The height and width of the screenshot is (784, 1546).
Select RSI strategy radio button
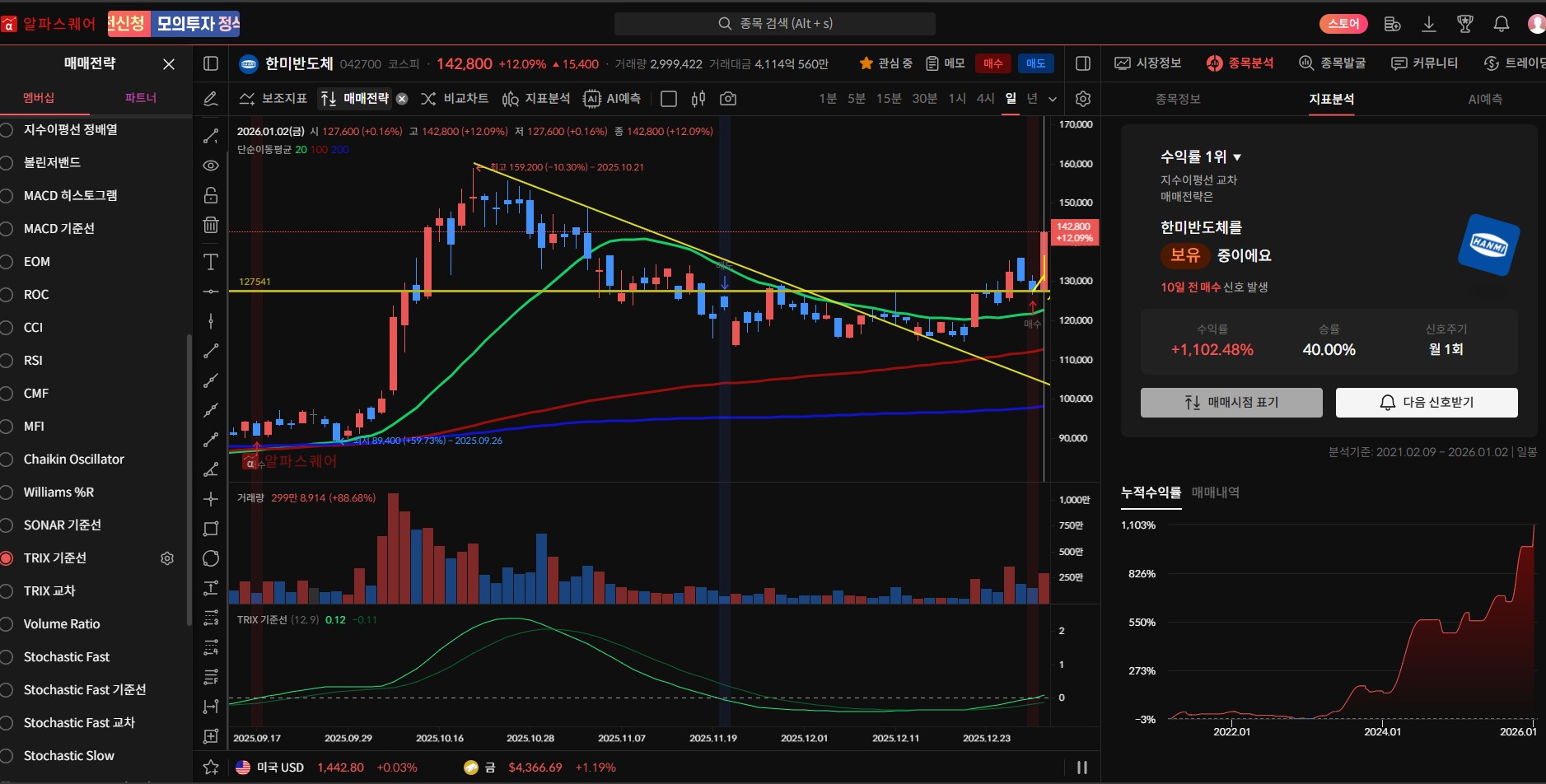pyautogui.click(x=7, y=361)
